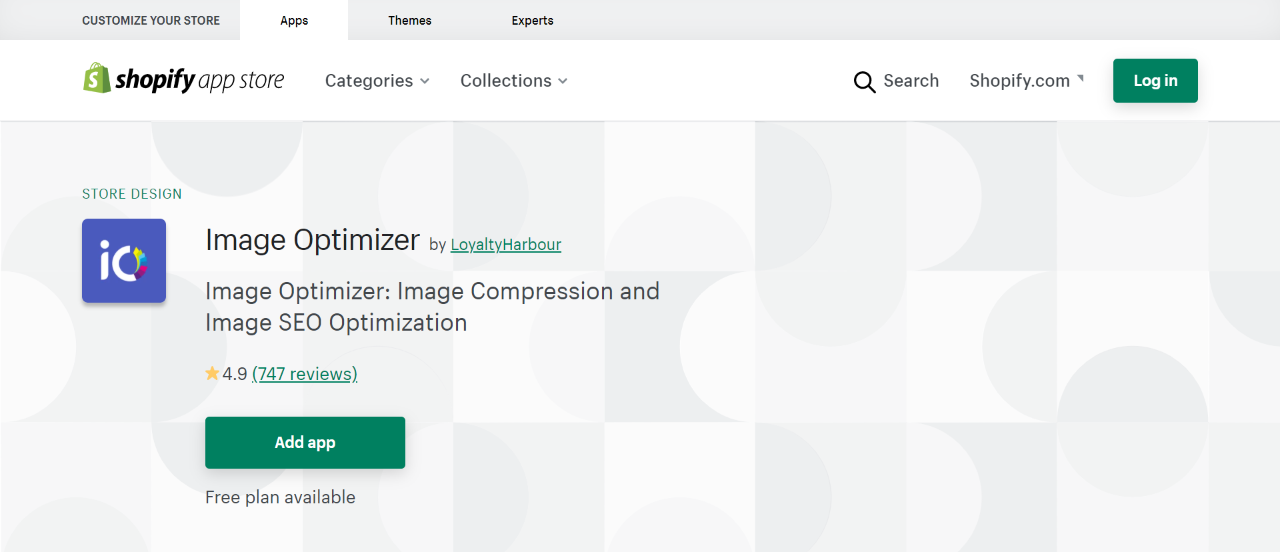This screenshot has width=1280, height=552.
Task: Click the Image Optimizer app icon
Action: (124, 261)
